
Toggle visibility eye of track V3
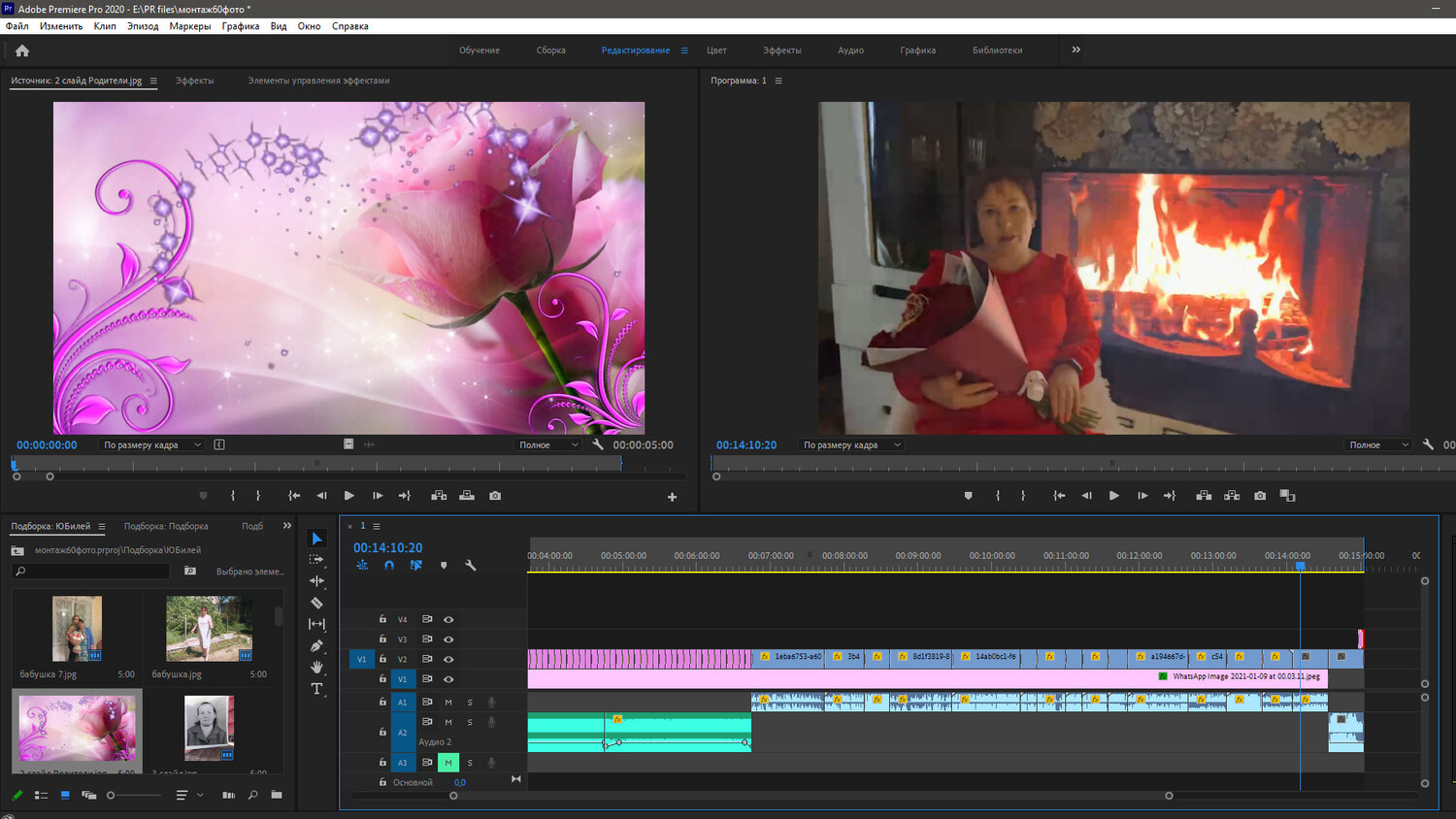[448, 639]
